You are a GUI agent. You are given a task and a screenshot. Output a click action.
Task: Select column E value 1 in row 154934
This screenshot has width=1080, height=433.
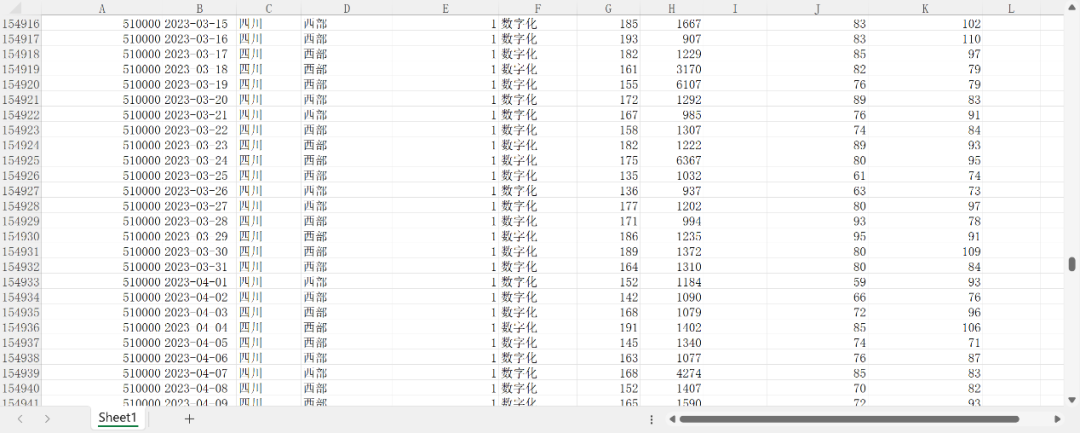pyautogui.click(x=446, y=297)
